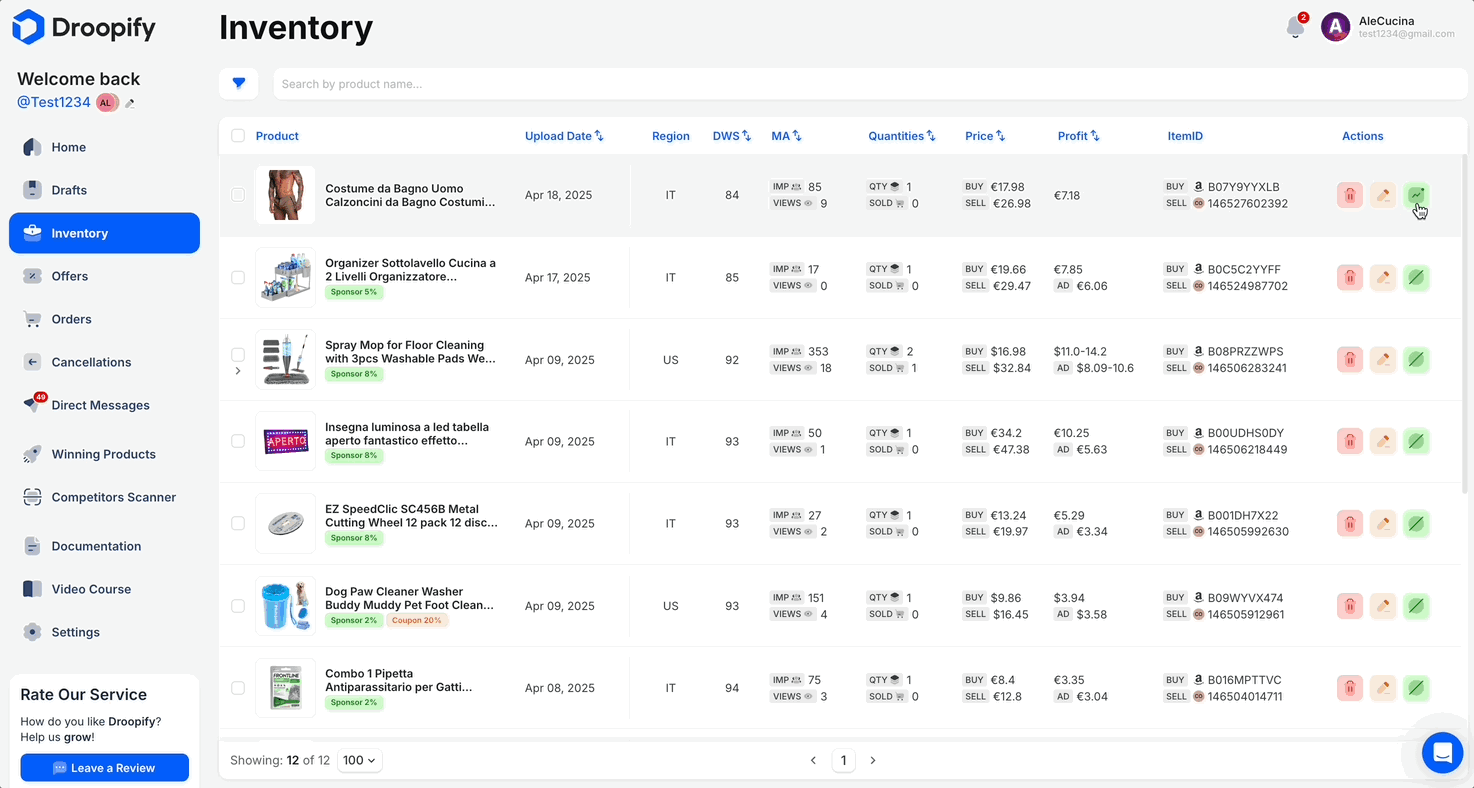Open Amazon item B07Y9YYXLB
The height and width of the screenshot is (788, 1474).
1243,187
